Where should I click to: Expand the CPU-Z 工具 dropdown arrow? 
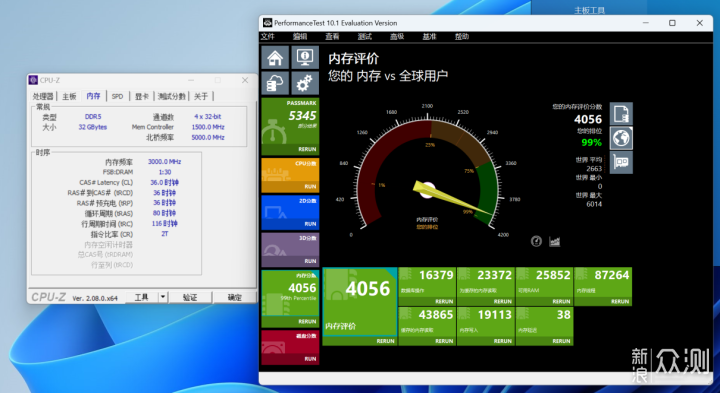(x=163, y=297)
